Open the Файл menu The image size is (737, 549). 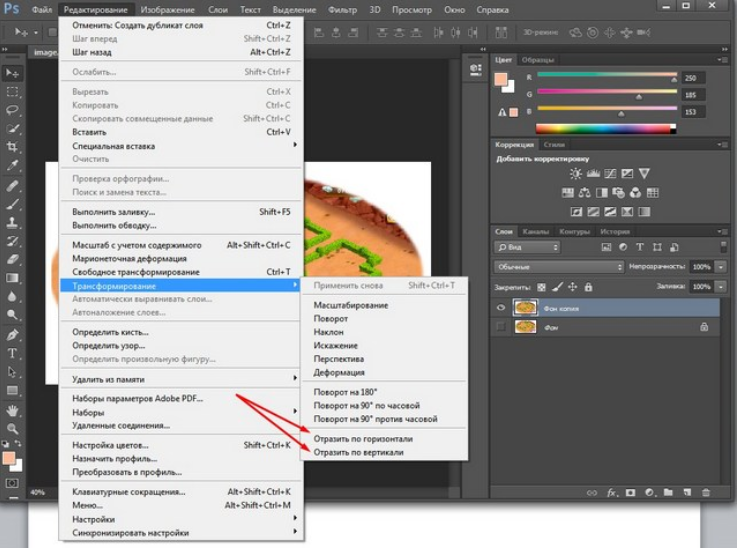pos(42,9)
